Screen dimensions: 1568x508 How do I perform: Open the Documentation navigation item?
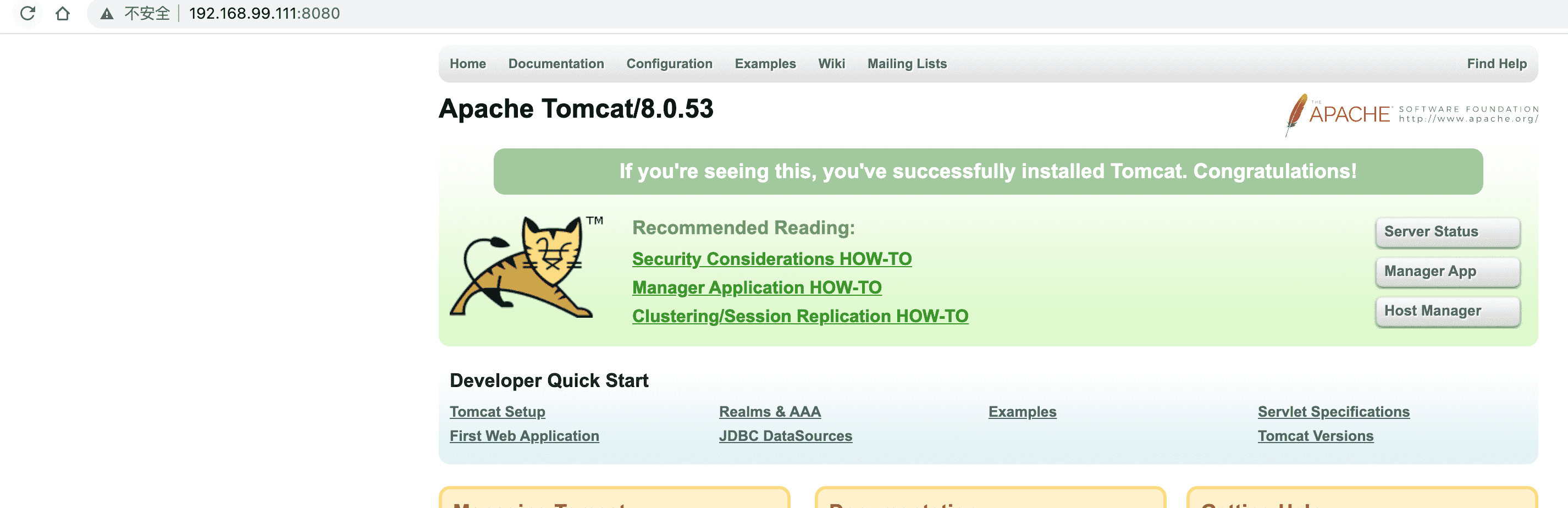tap(556, 64)
